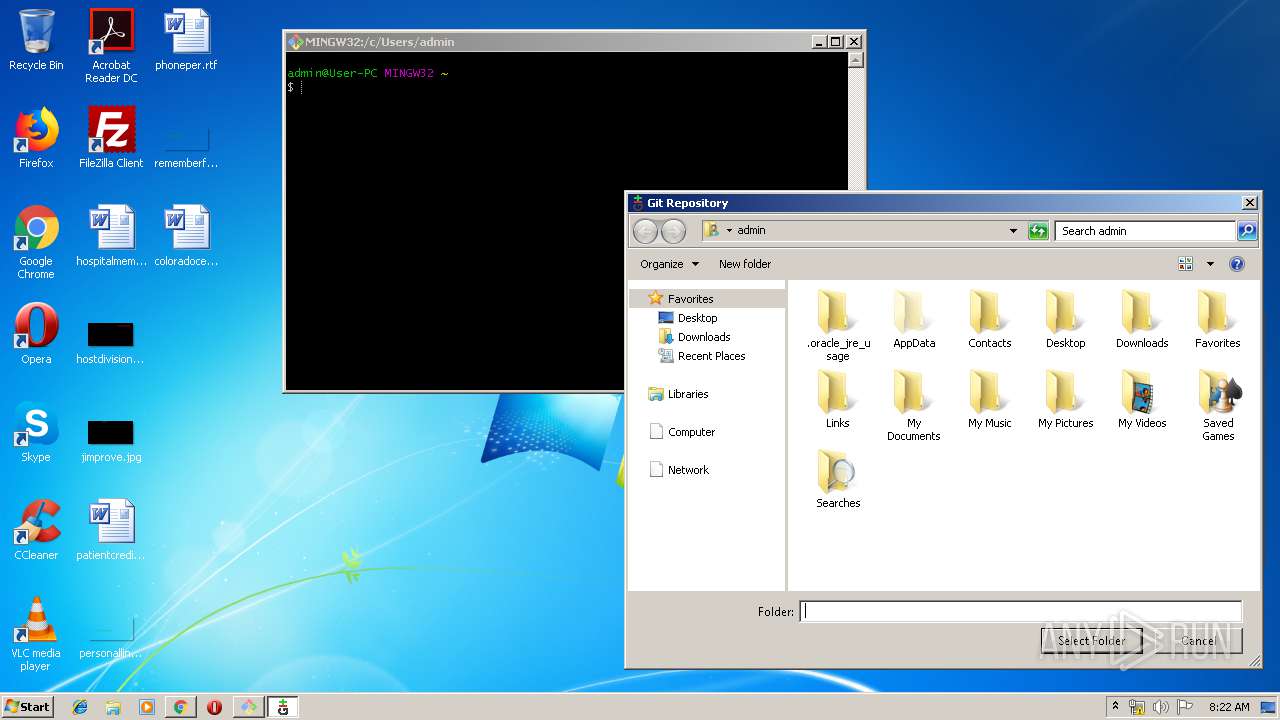Select Recent Places in navigation pane
This screenshot has width=1280, height=720.
(701, 356)
